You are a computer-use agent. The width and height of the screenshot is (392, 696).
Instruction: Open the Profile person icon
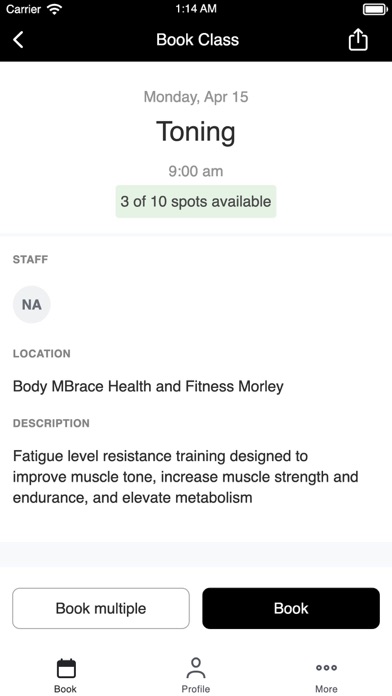pyautogui.click(x=196, y=668)
